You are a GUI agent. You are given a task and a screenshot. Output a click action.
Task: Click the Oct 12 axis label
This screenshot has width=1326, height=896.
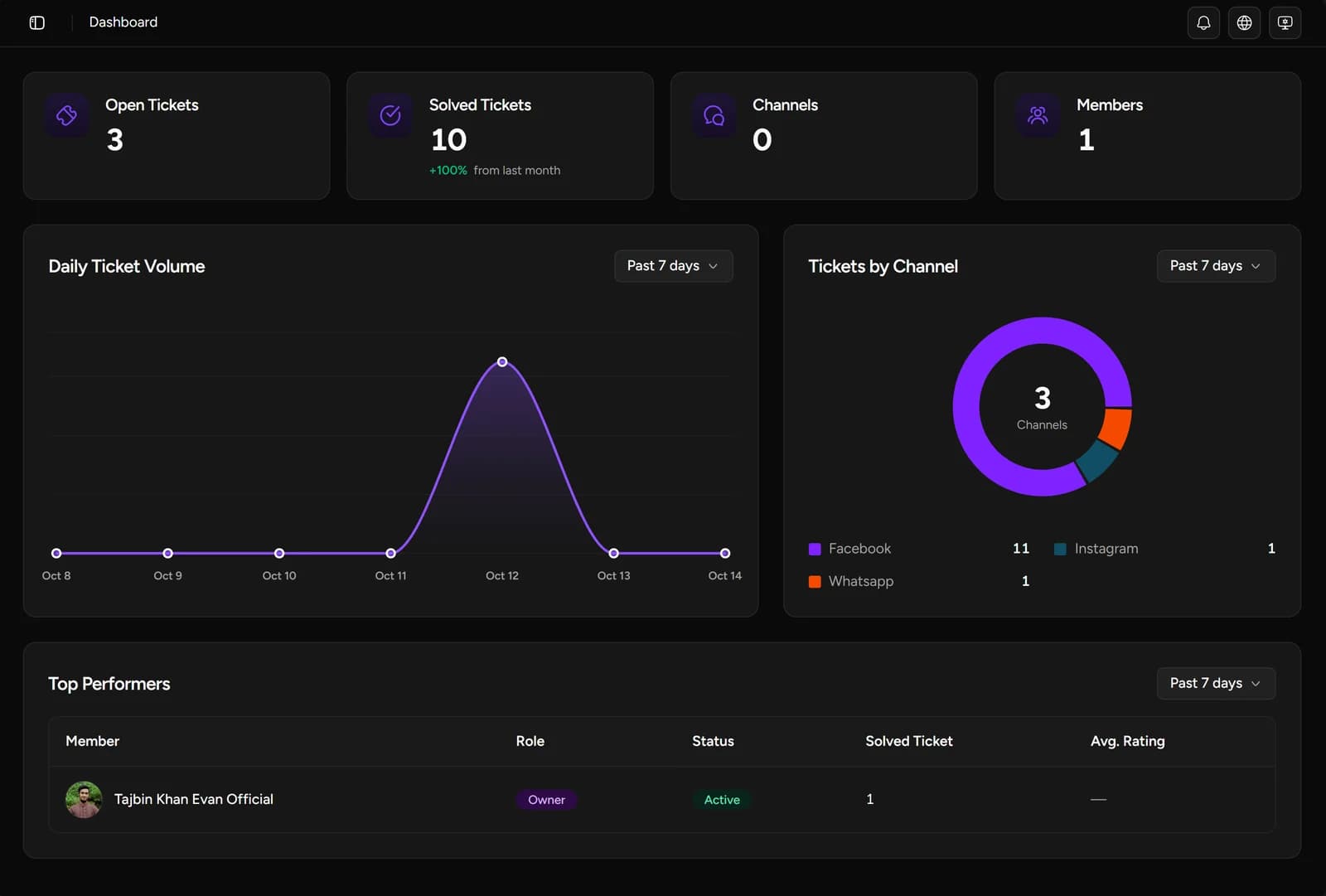(x=502, y=575)
